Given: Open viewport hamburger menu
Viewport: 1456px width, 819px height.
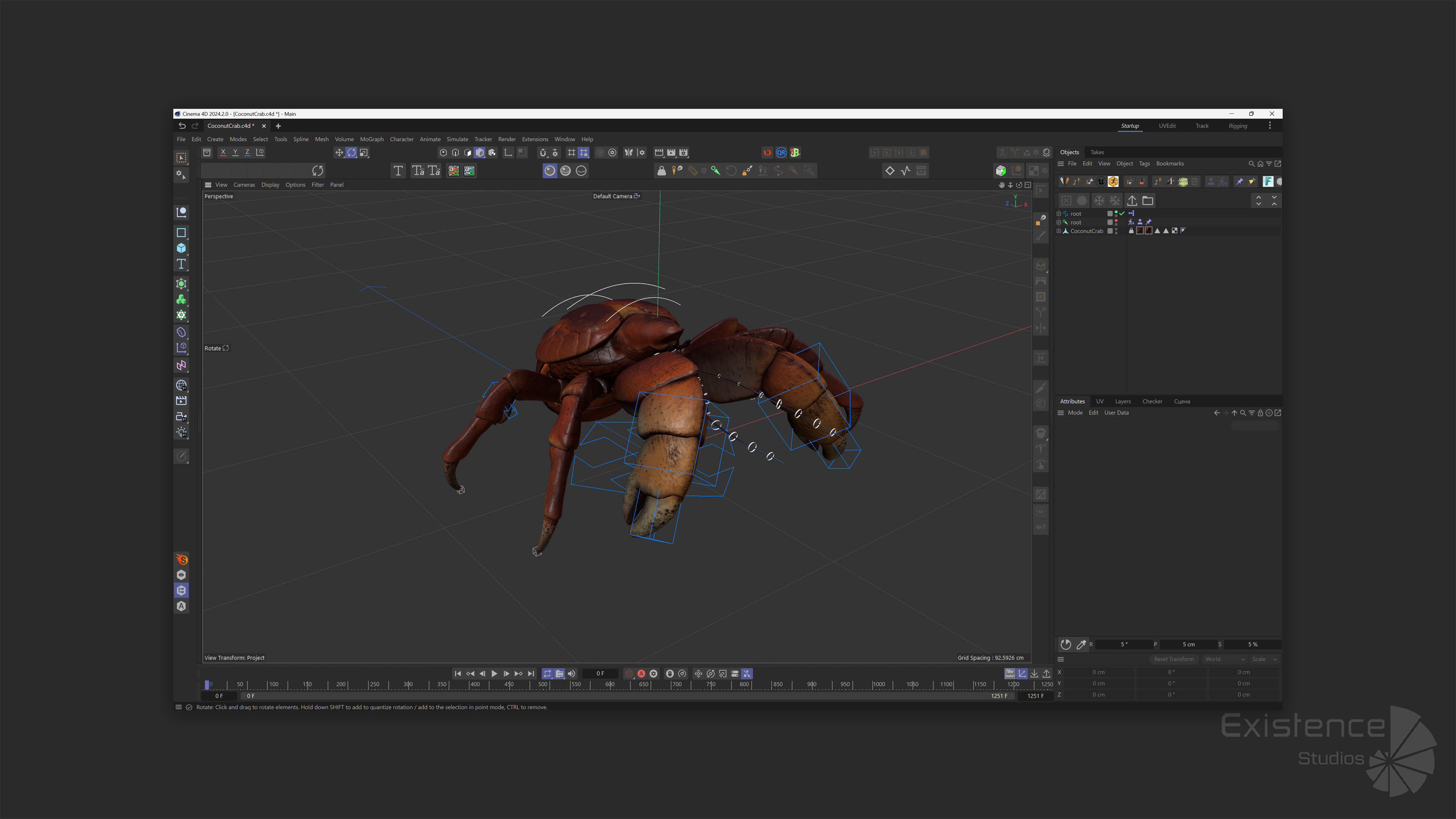Looking at the screenshot, I should (208, 185).
